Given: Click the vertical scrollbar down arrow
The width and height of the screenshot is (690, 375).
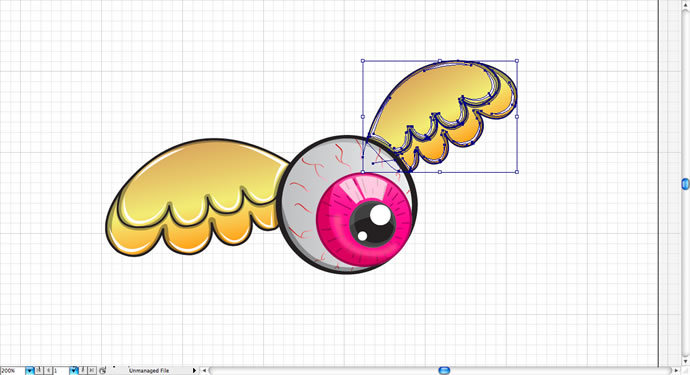Looking at the screenshot, I should point(685,362).
